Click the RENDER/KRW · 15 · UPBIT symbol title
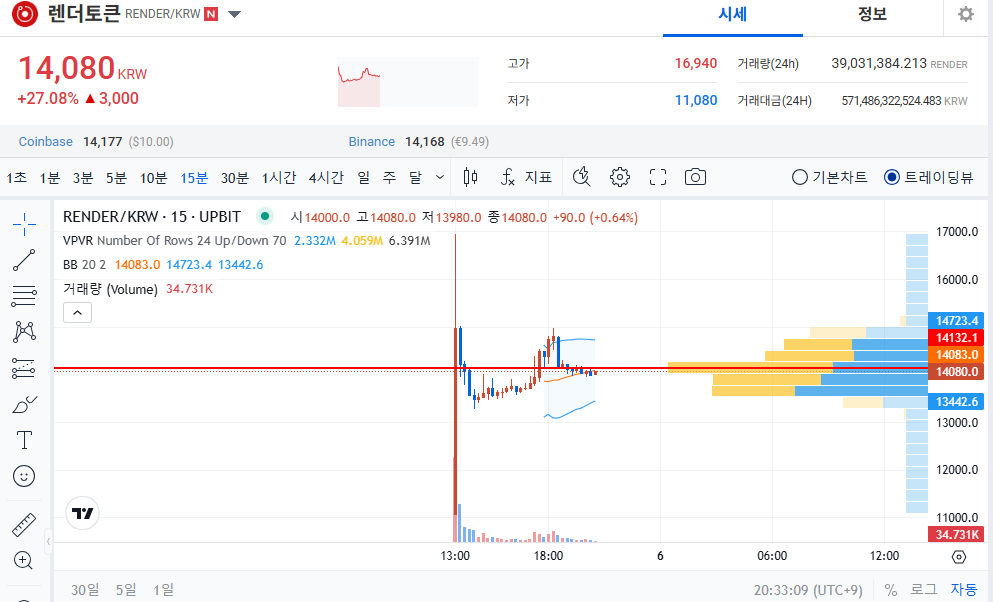The height and width of the screenshot is (602, 993). 152,216
